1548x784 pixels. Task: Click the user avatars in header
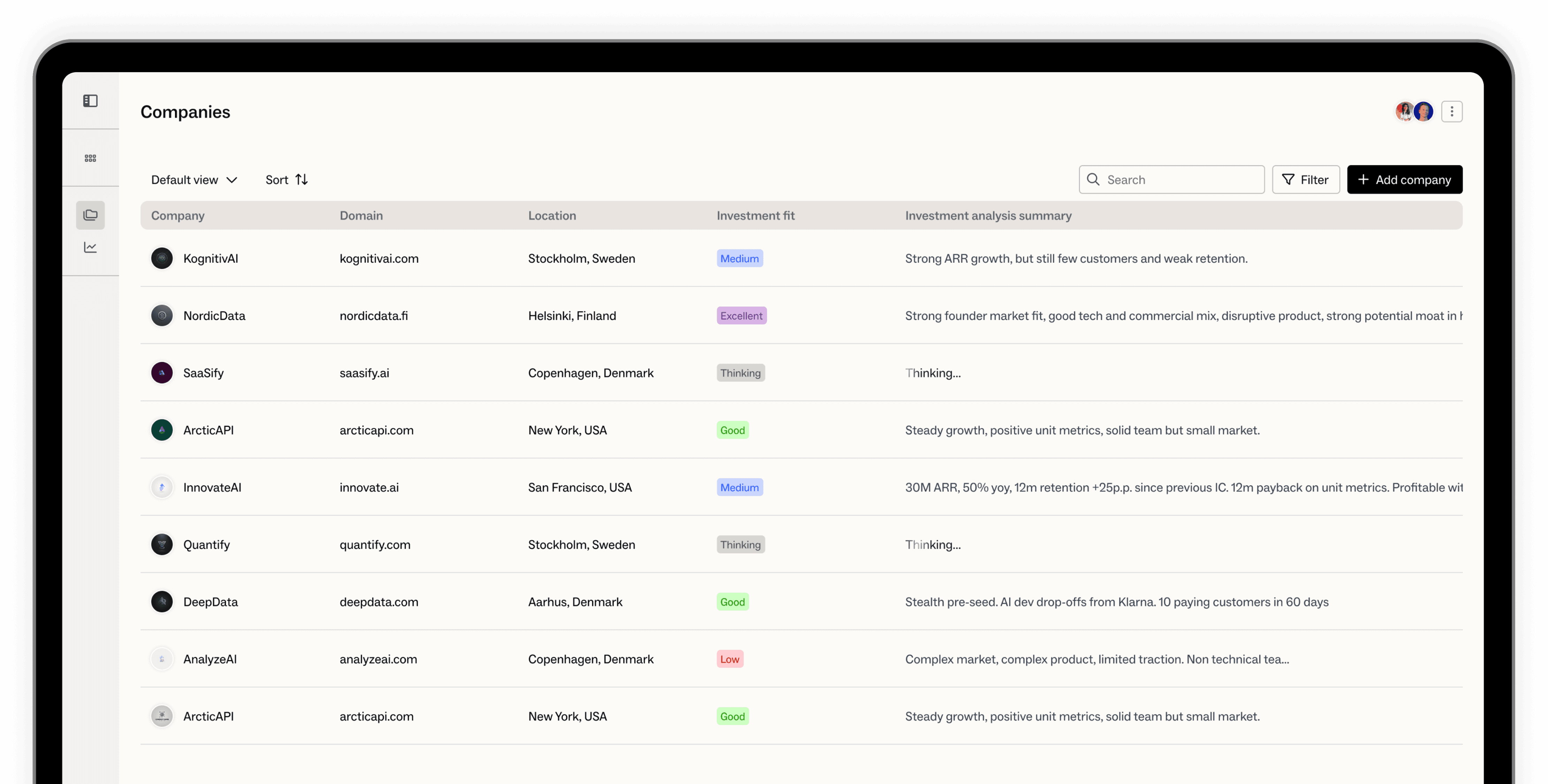1413,112
